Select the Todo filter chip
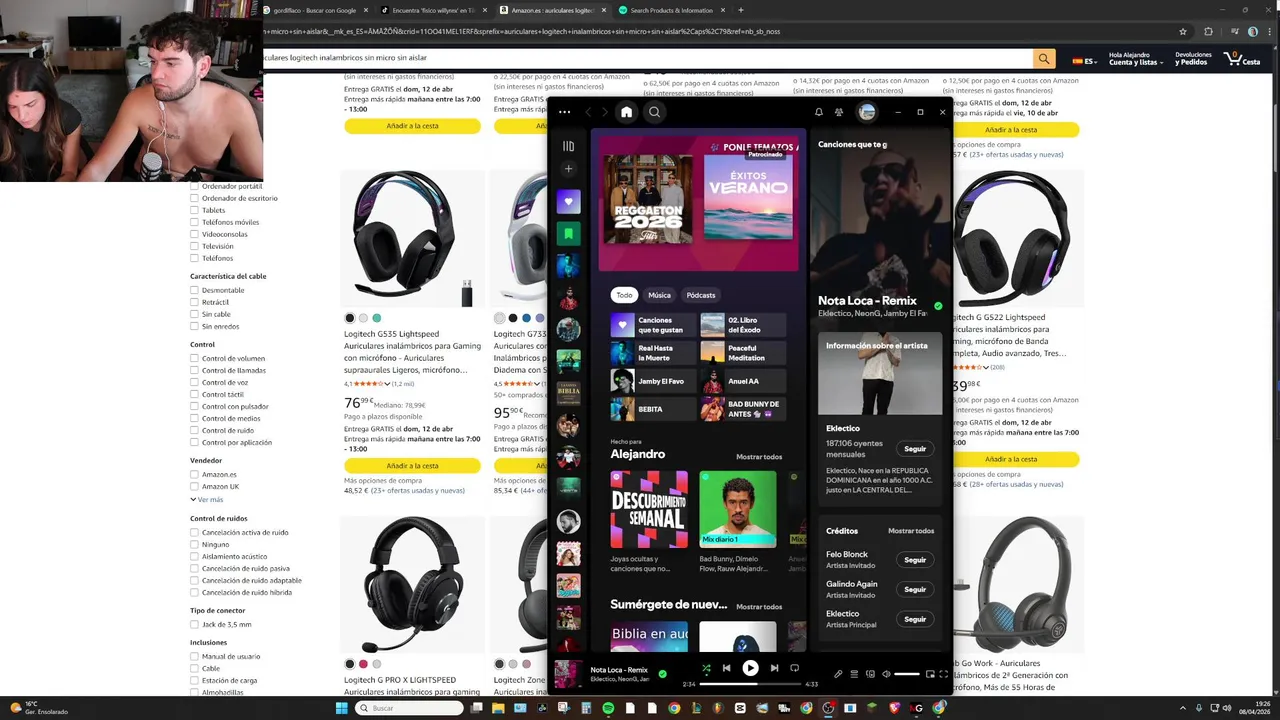 click(624, 295)
